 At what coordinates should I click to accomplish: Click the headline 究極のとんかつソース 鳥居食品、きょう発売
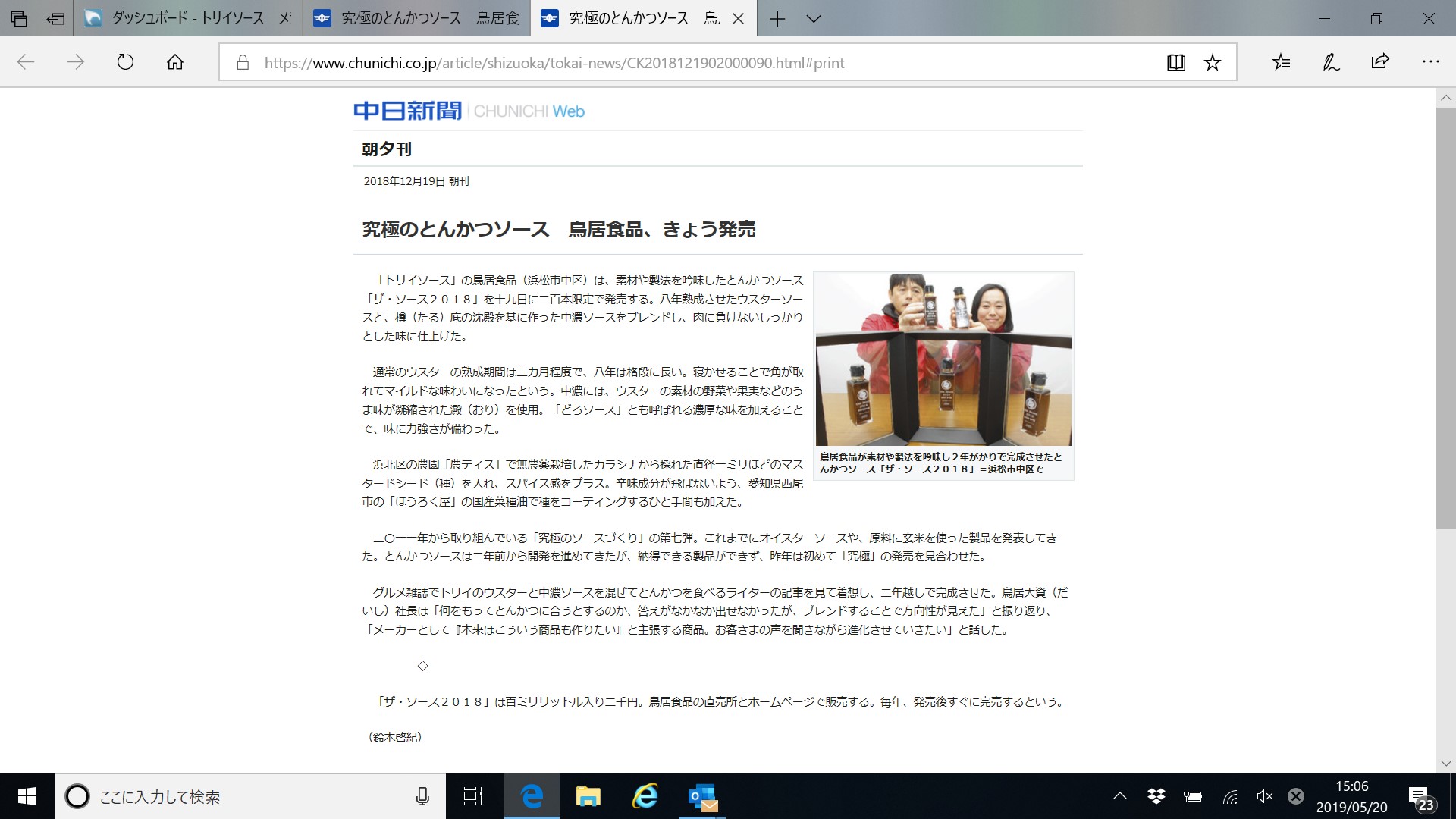559,230
